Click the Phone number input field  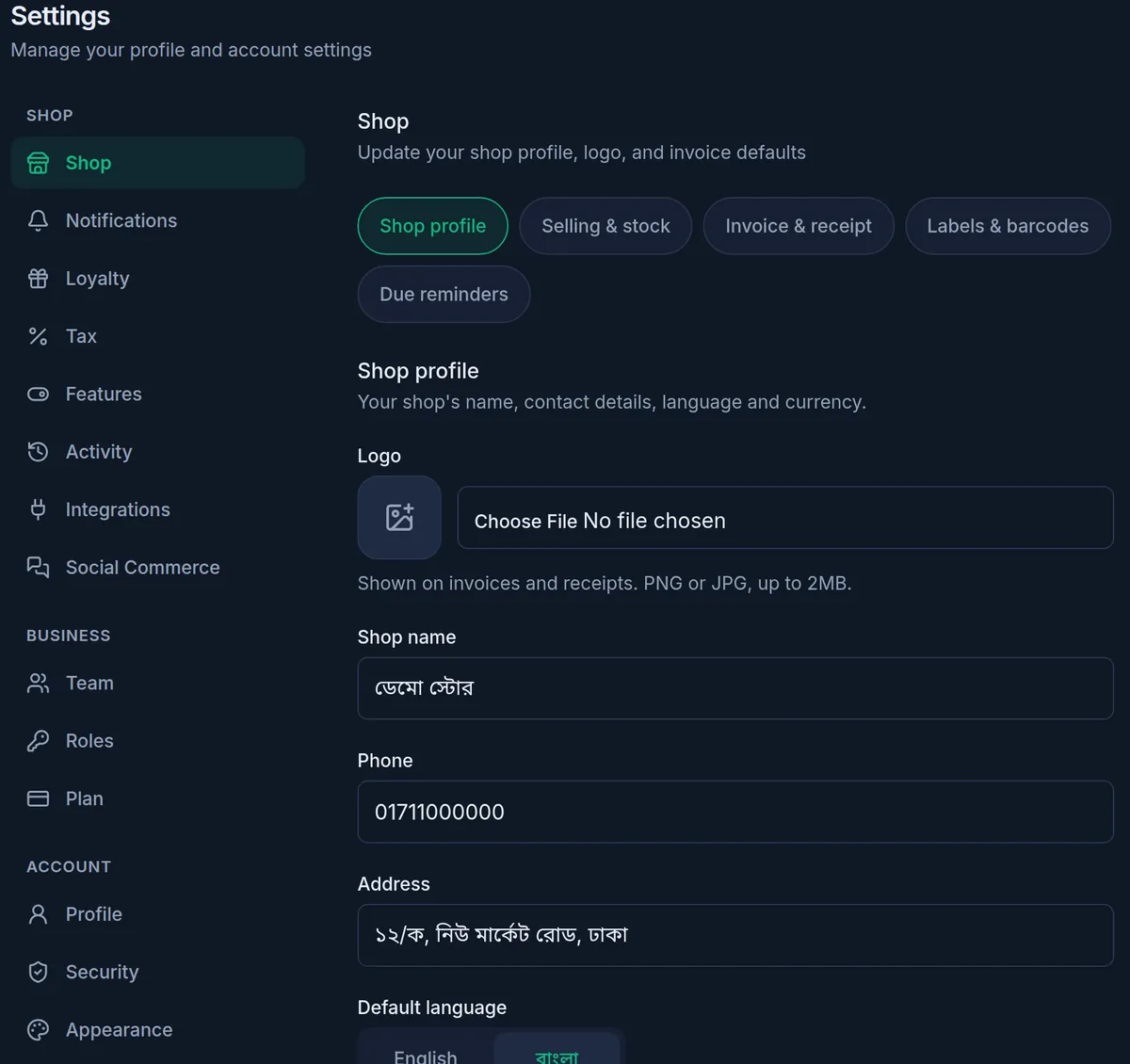click(735, 812)
